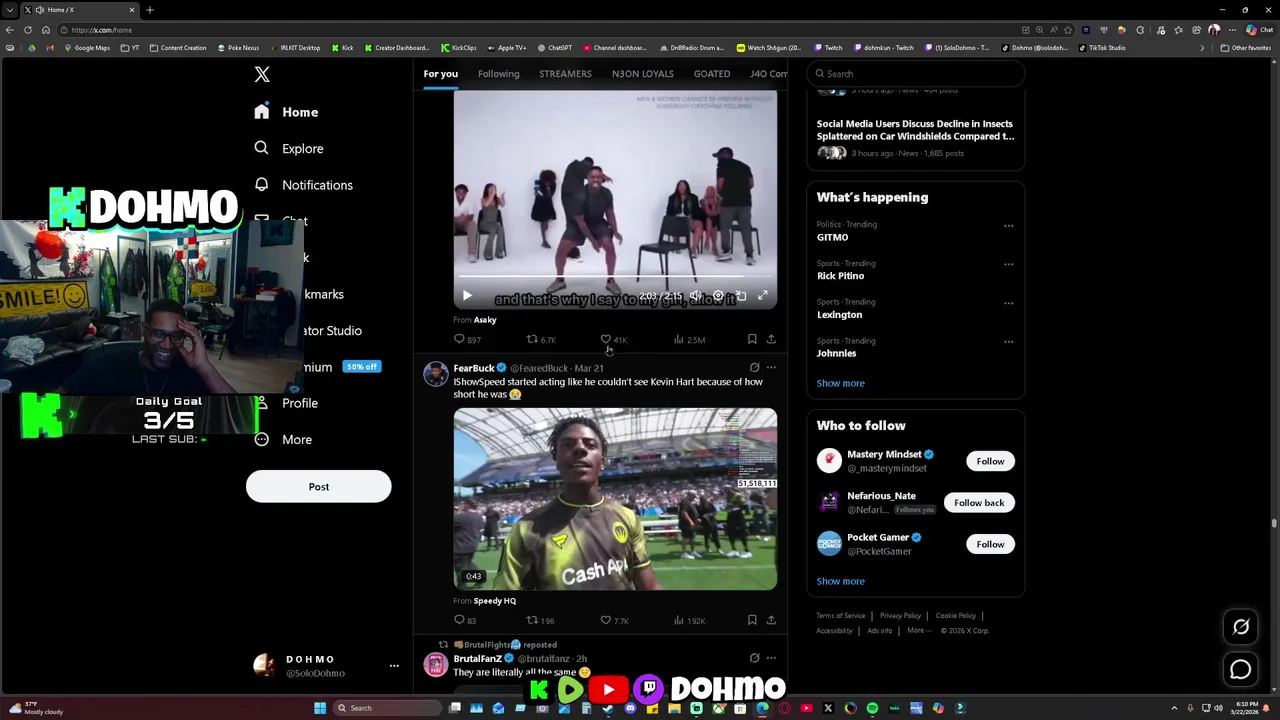The image size is (1280, 720).
Task: Open the Twitch bookmark
Action: point(828,48)
